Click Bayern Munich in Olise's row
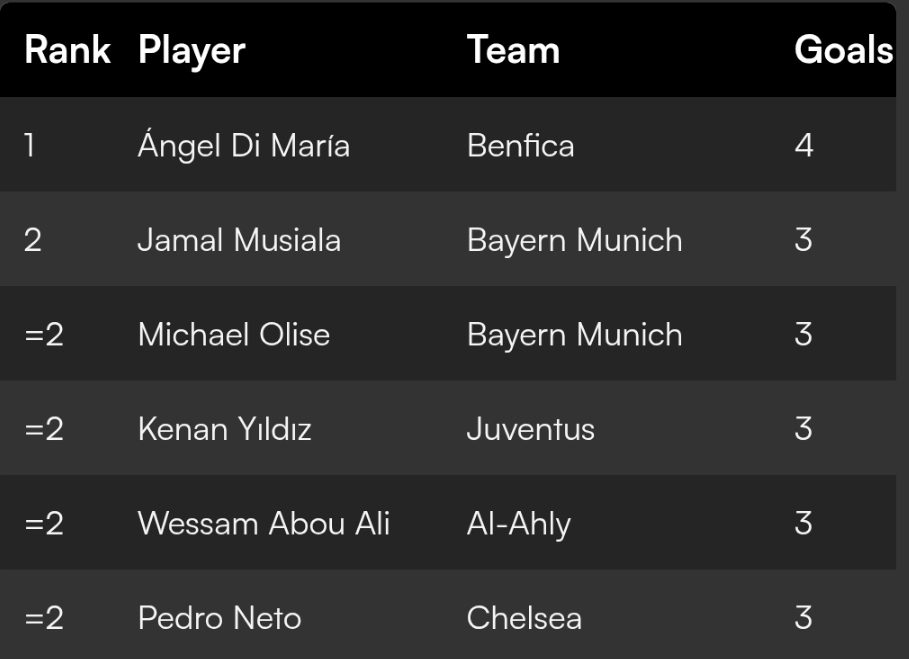This screenshot has width=909, height=659. (x=575, y=335)
